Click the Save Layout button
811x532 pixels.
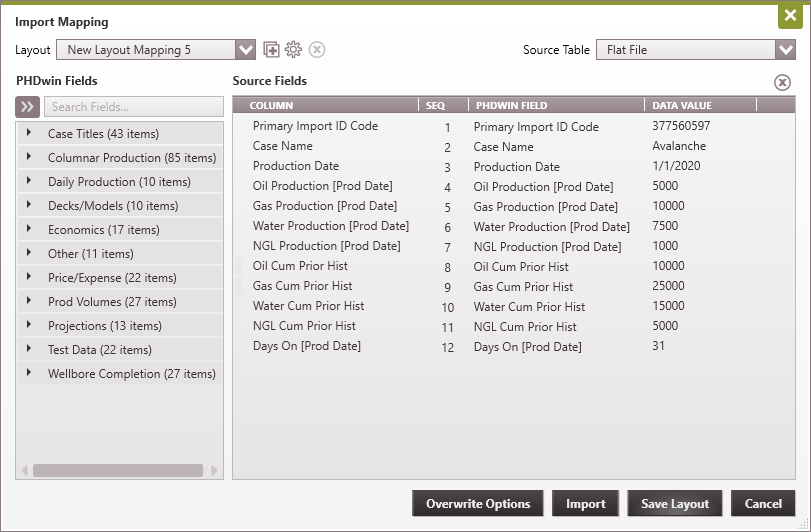pyautogui.click(x=675, y=504)
